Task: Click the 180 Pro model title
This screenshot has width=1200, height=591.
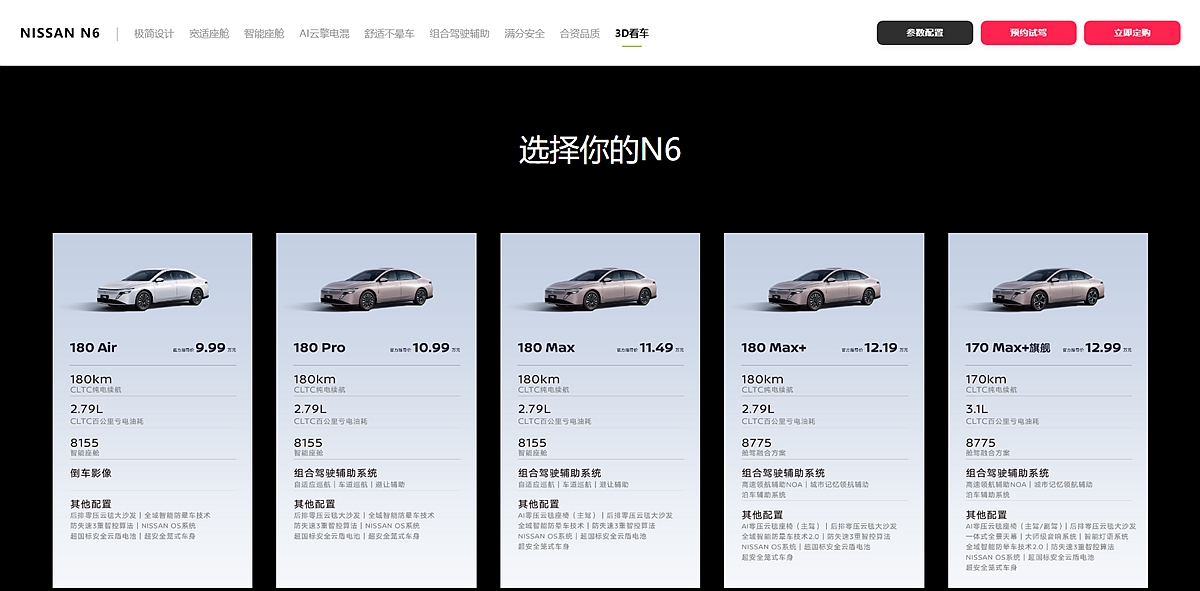Action: 319,348
